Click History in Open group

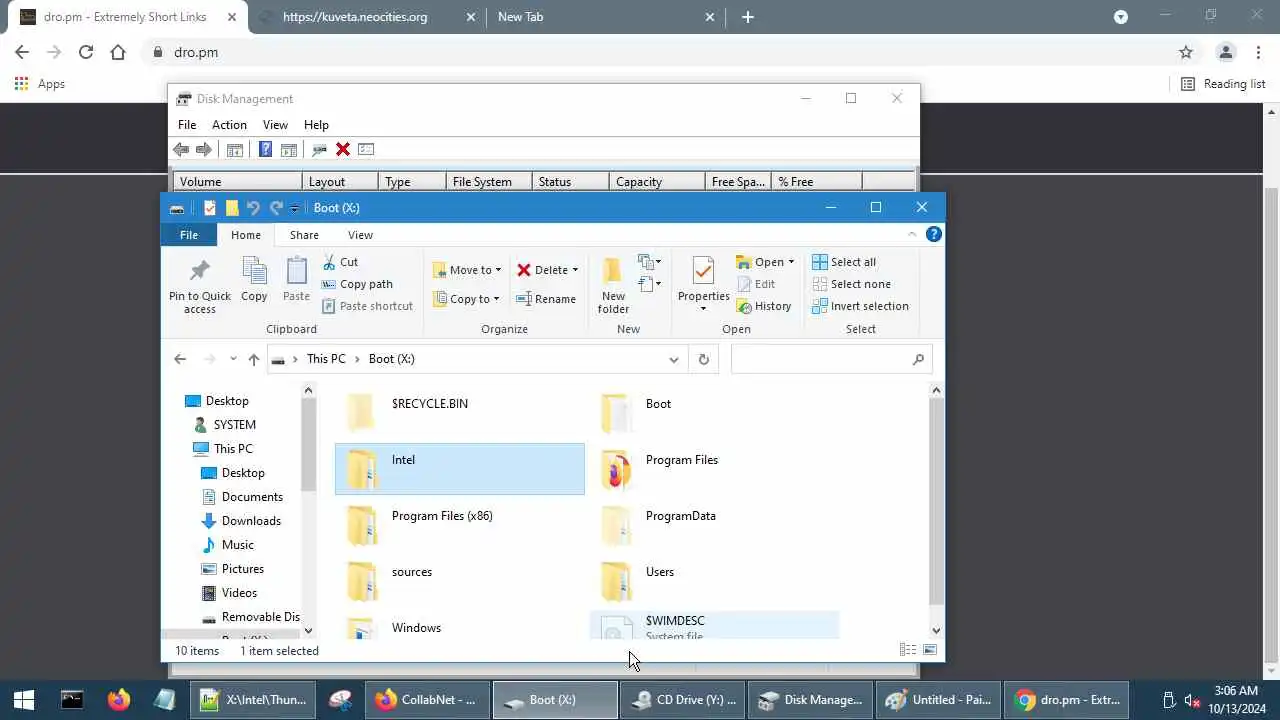pos(764,306)
